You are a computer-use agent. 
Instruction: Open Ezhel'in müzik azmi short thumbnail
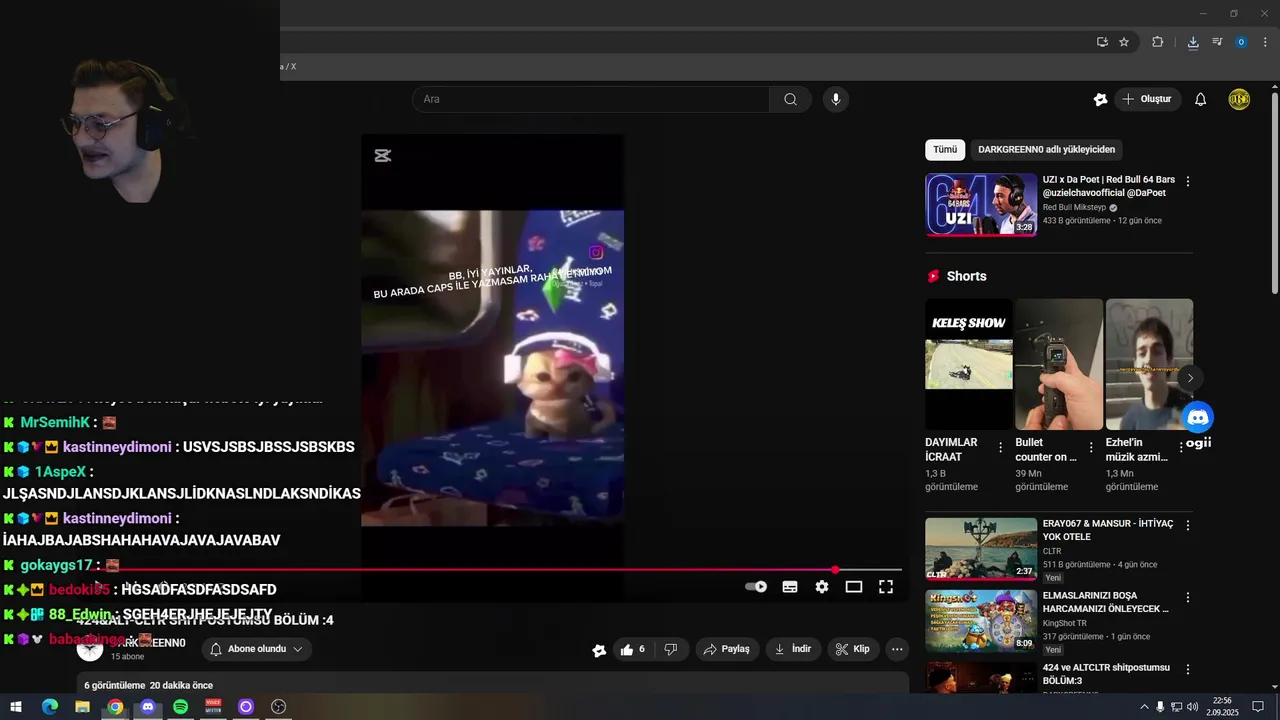(1149, 364)
